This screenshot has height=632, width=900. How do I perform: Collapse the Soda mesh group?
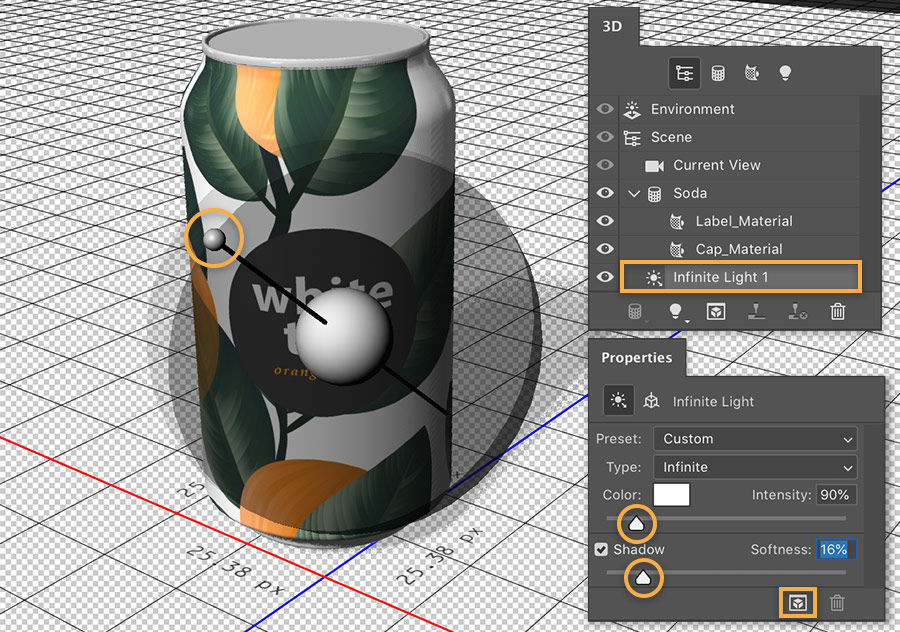click(633, 193)
